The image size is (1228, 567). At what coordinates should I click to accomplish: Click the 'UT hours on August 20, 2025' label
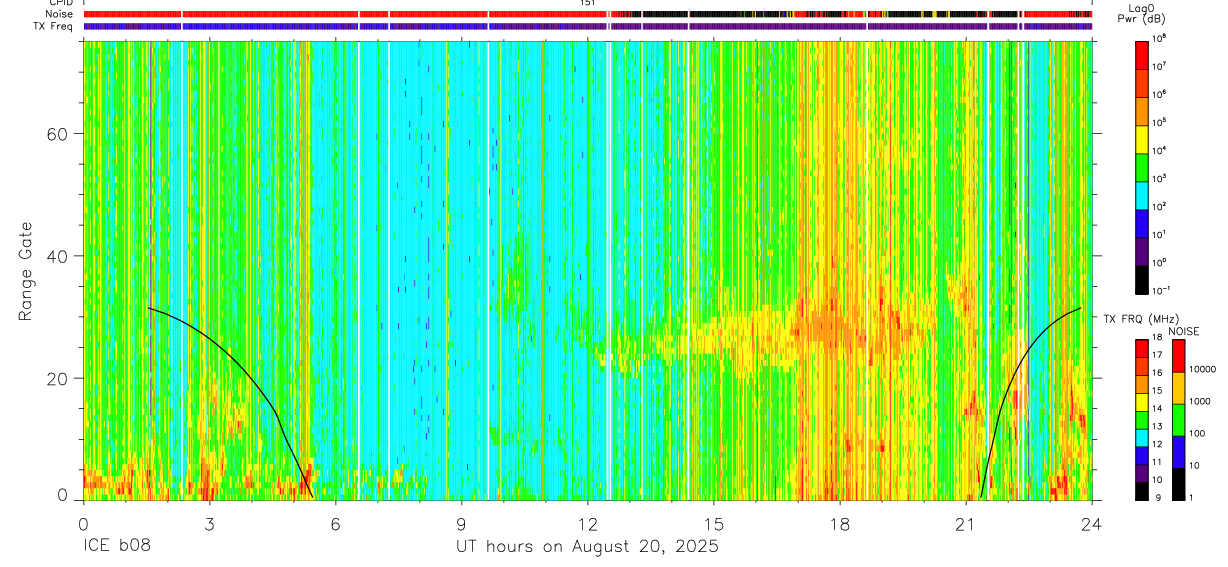click(587, 548)
